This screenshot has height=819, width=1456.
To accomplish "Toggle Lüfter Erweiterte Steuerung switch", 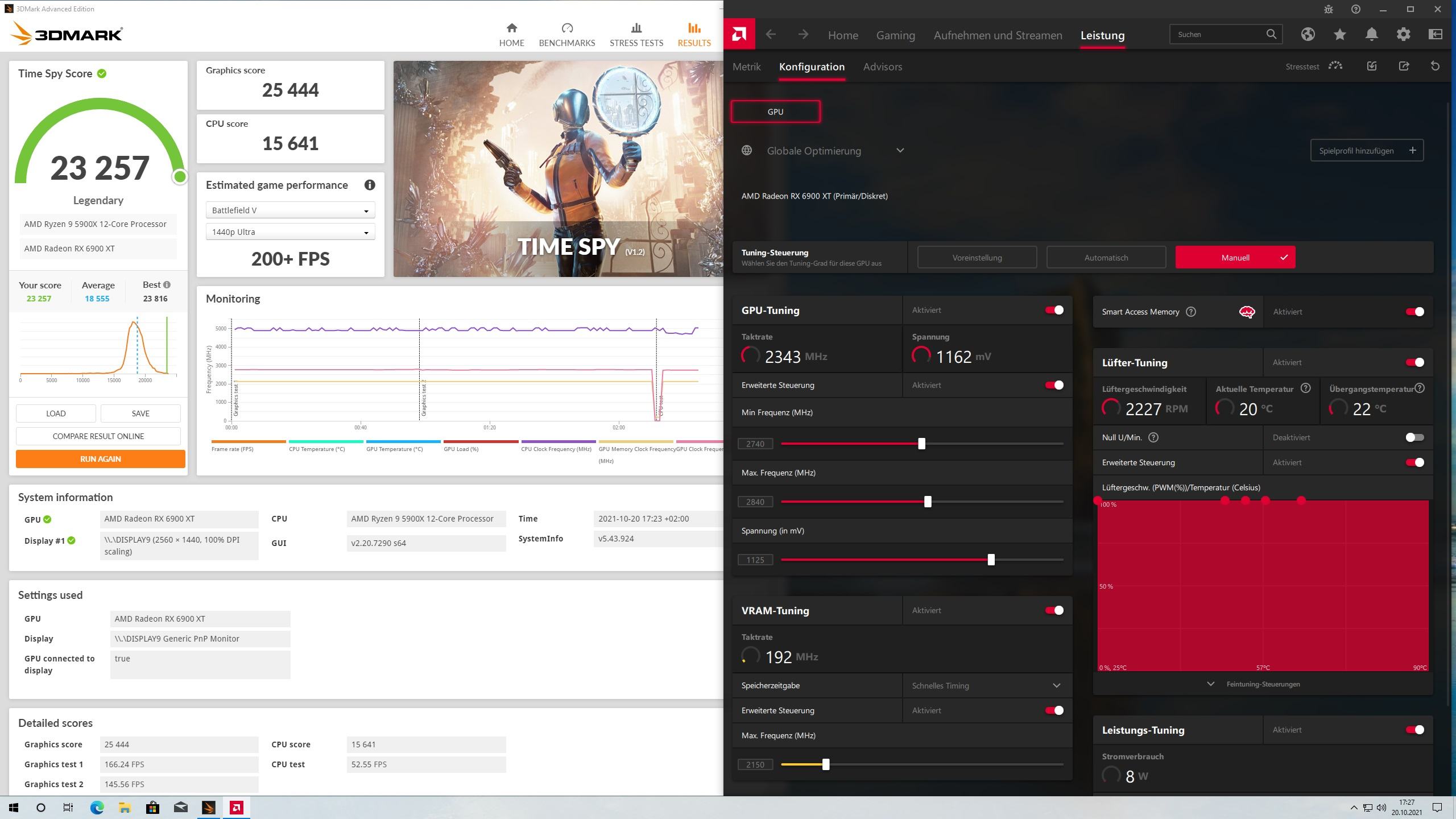I will (x=1414, y=462).
